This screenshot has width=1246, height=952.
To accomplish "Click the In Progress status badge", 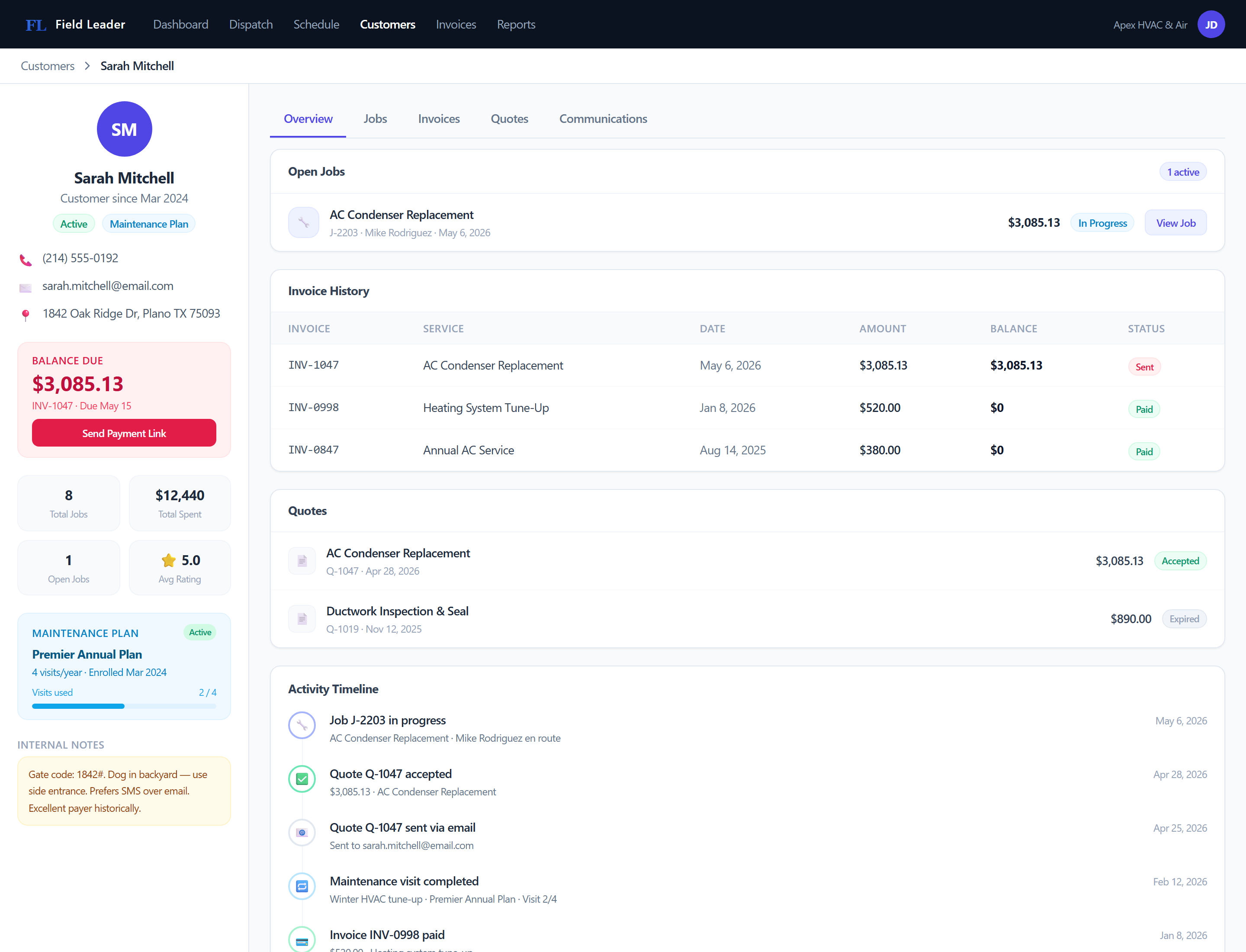I will pos(1102,223).
